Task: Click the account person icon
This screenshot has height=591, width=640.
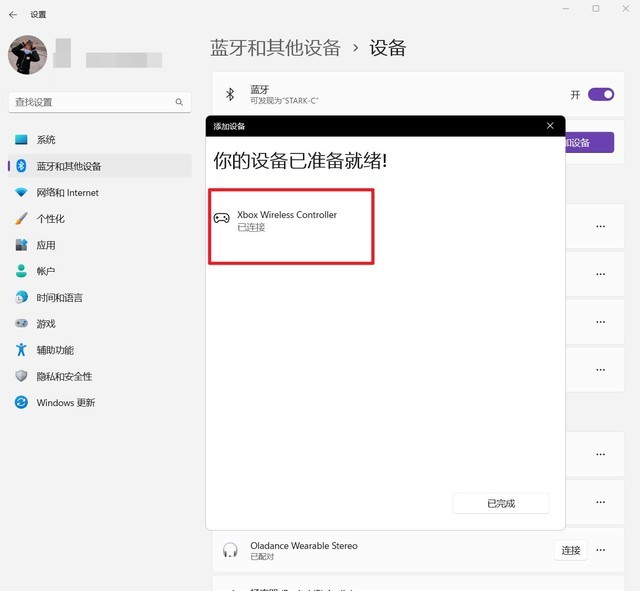Action: click(21, 271)
